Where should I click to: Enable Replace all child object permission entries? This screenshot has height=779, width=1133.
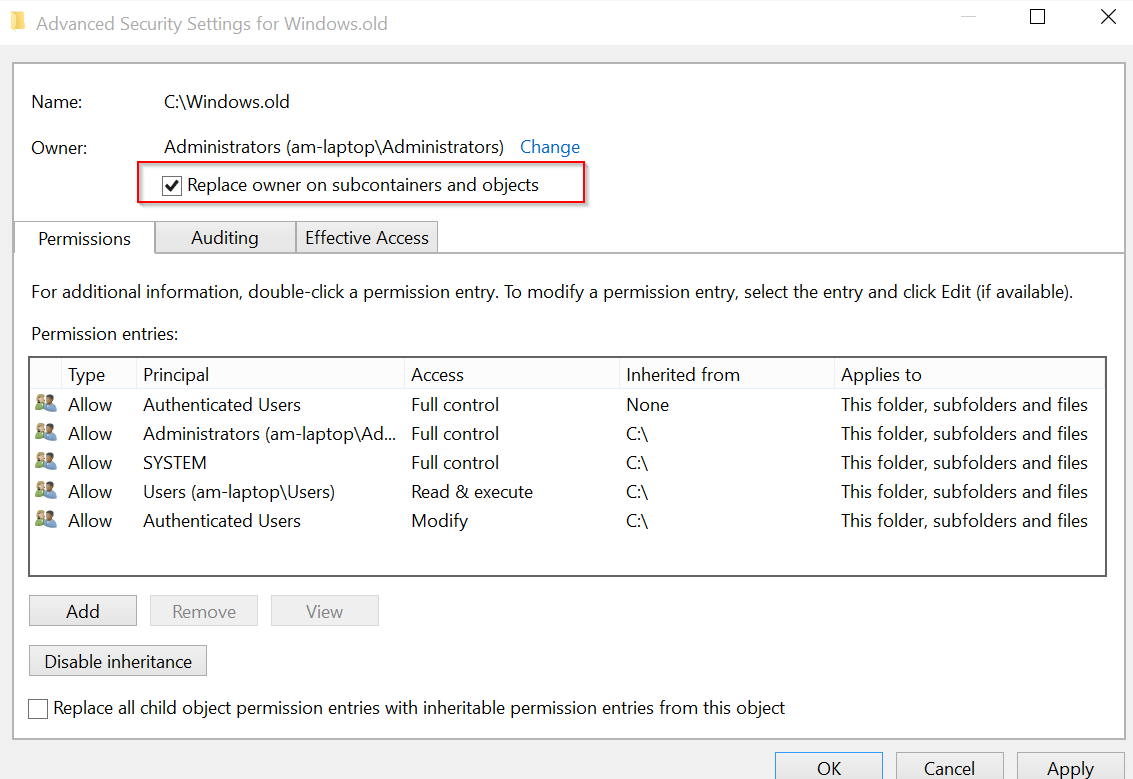(x=38, y=709)
